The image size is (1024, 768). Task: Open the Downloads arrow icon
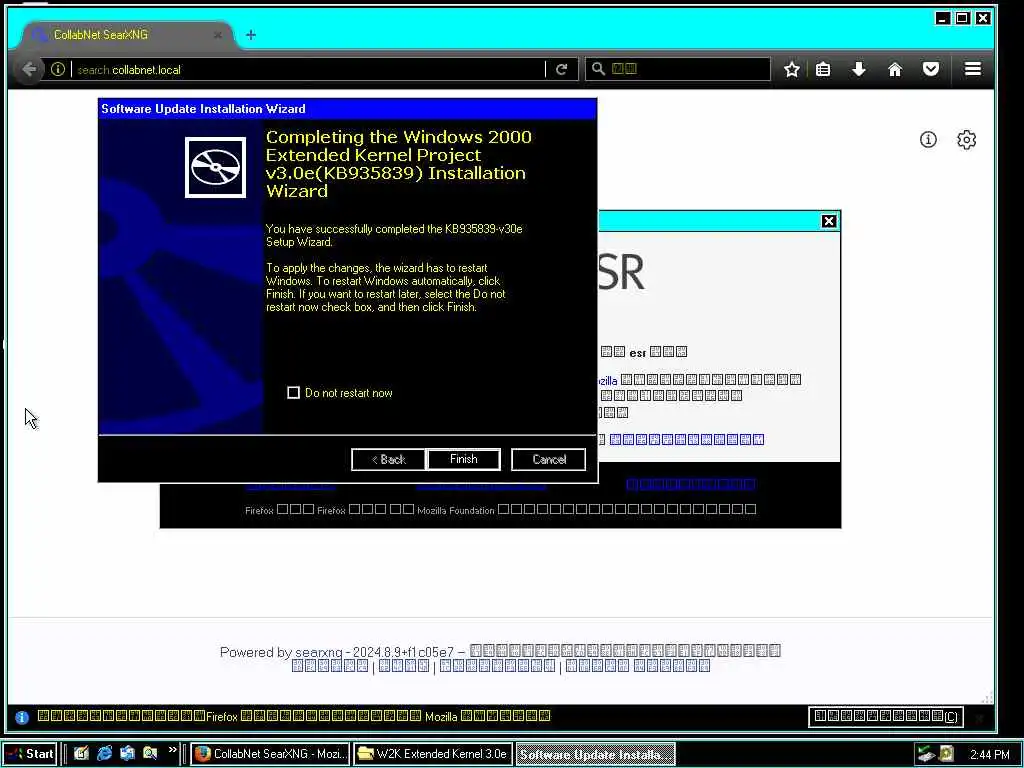859,69
